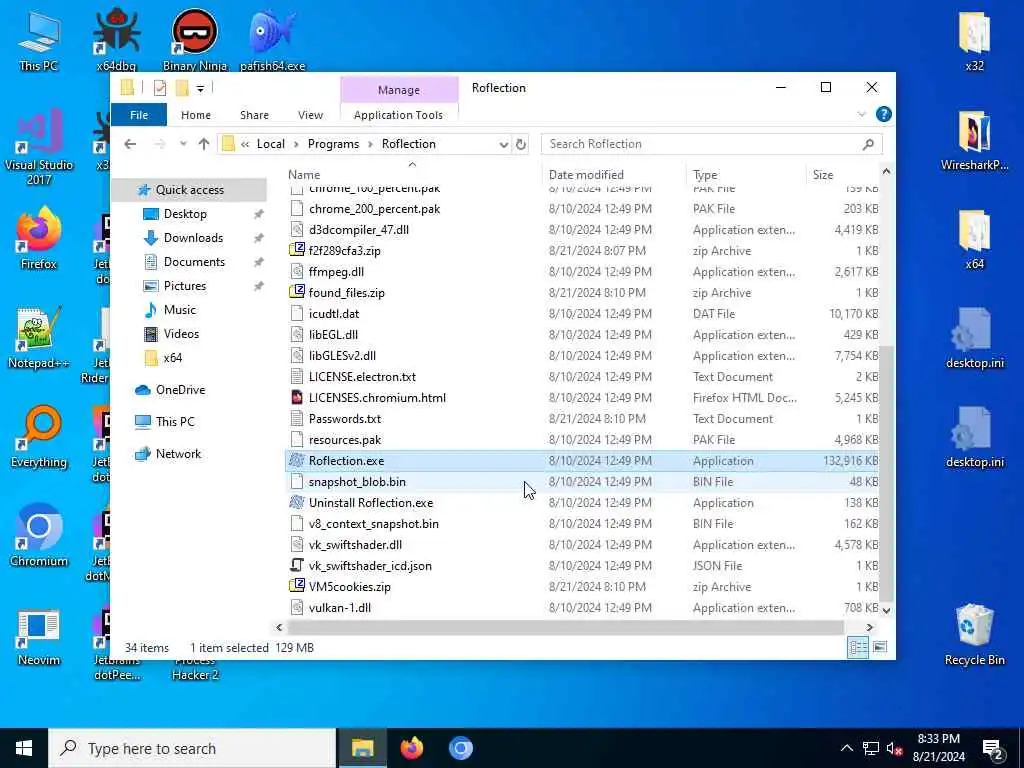Open the Notepad++ desktop shortcut
Viewport: 1024px width, 768px height.
[x=39, y=338]
